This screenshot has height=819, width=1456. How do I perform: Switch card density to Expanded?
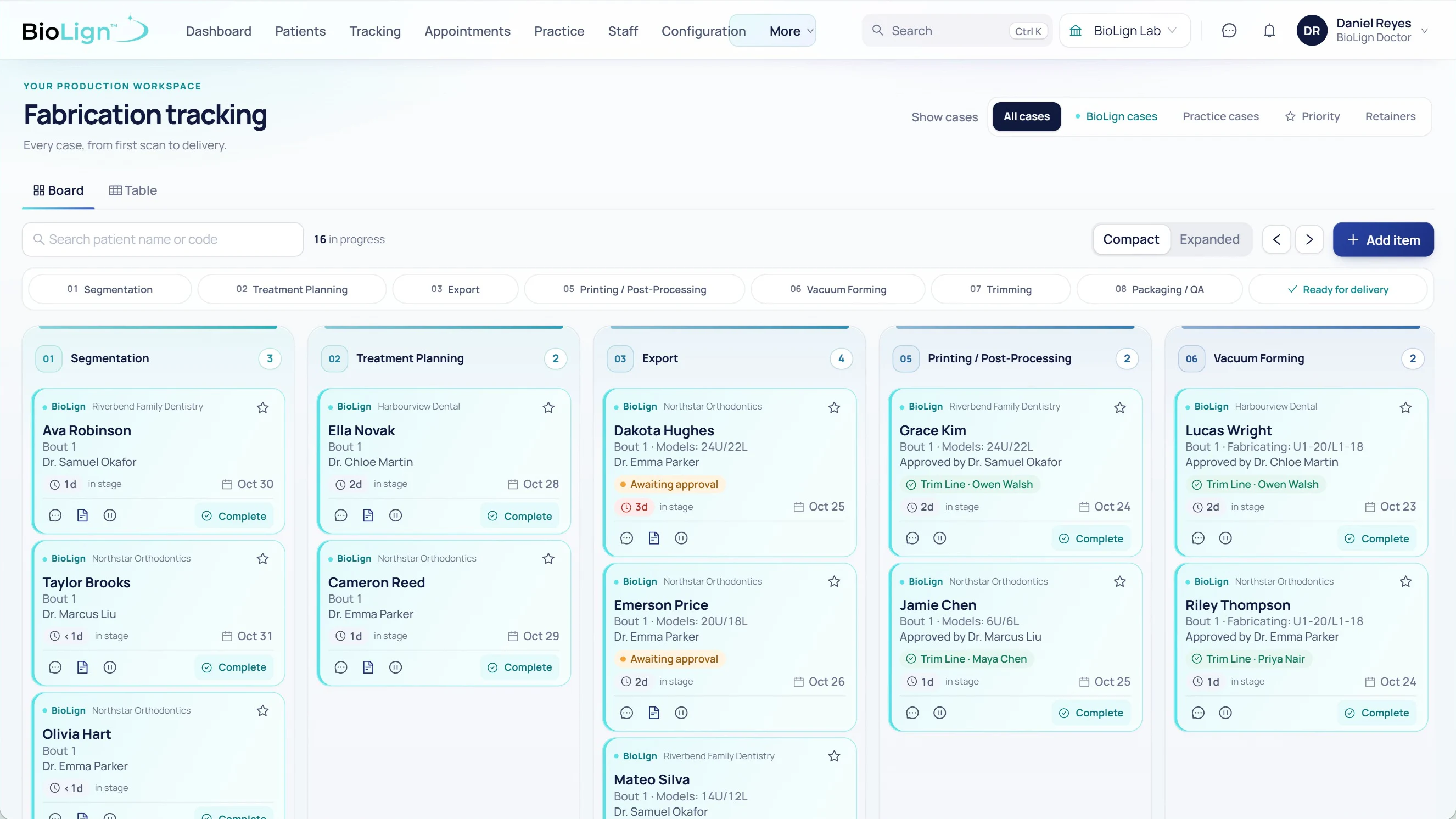pos(1209,240)
